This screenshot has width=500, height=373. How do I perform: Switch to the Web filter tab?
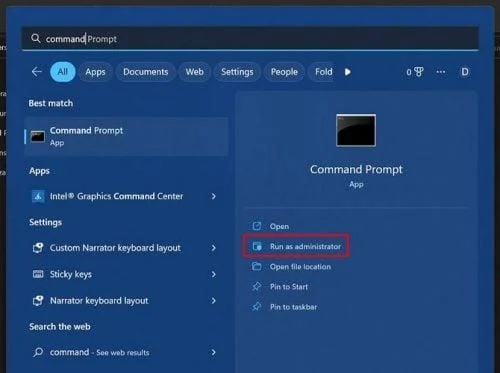pyautogui.click(x=195, y=72)
